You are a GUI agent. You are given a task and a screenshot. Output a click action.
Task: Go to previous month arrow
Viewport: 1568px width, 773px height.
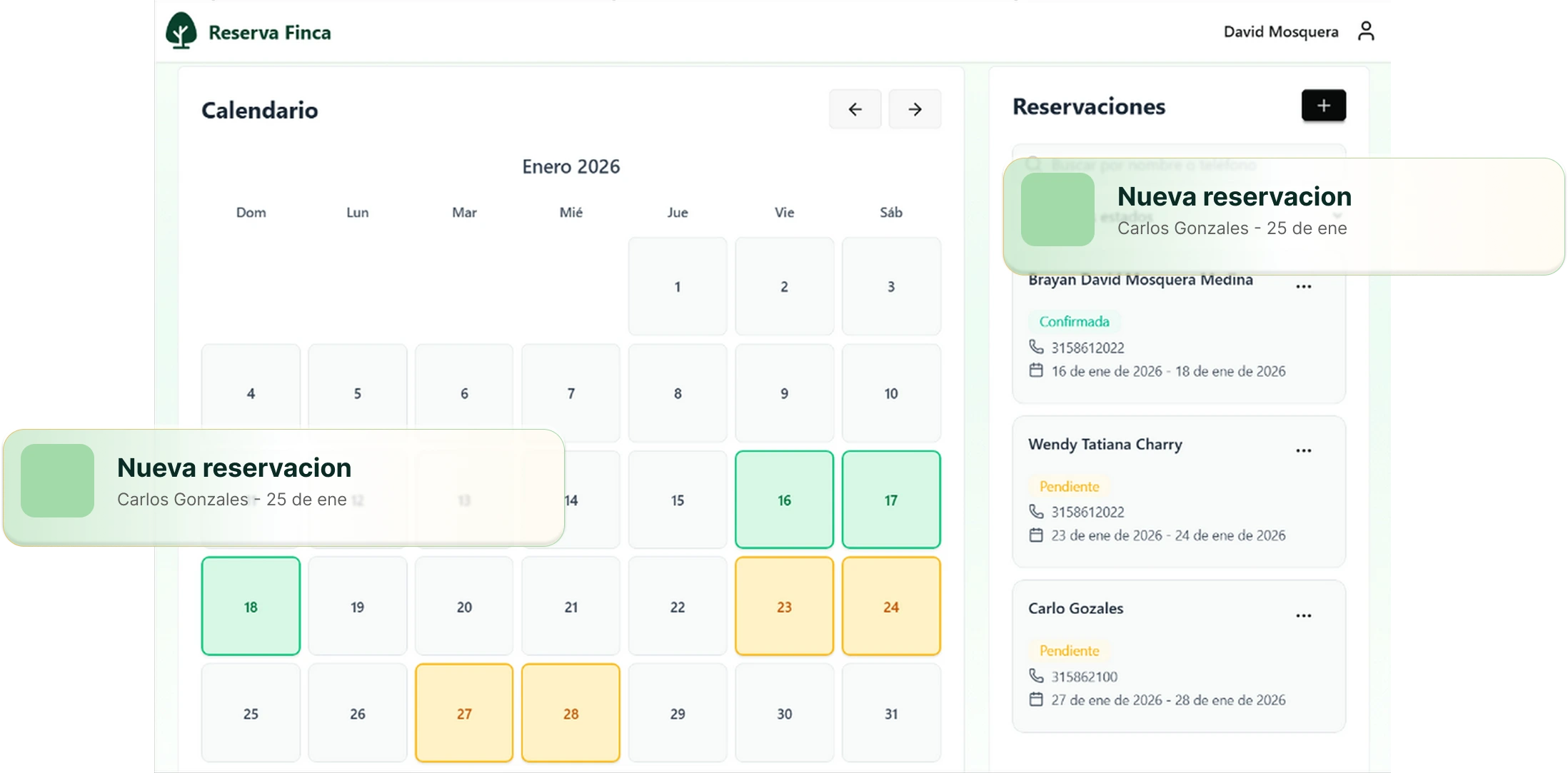pos(855,109)
